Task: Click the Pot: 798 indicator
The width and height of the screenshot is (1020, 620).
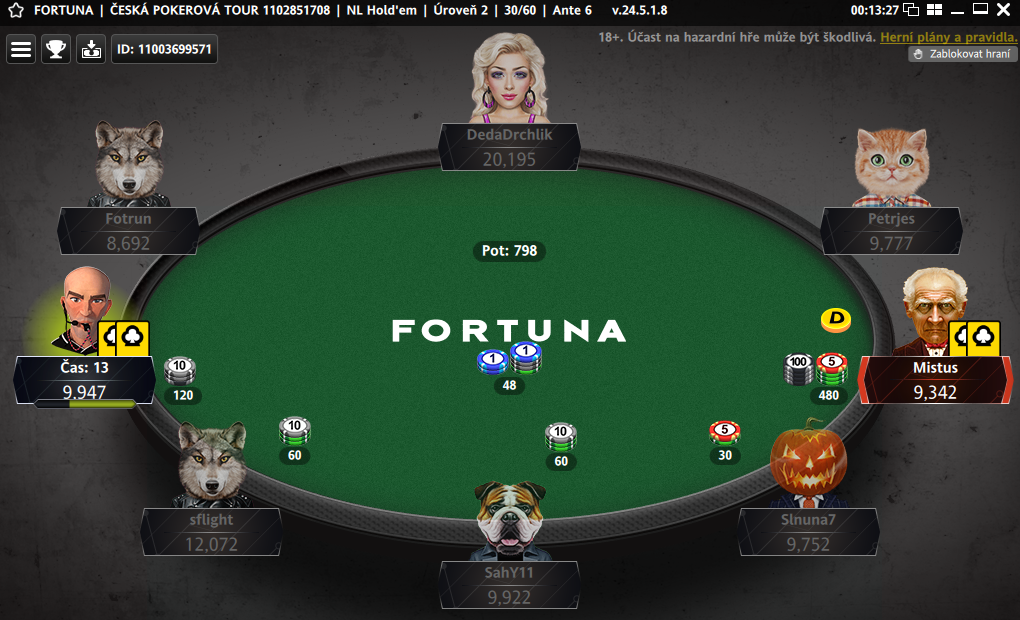Action: coord(509,250)
